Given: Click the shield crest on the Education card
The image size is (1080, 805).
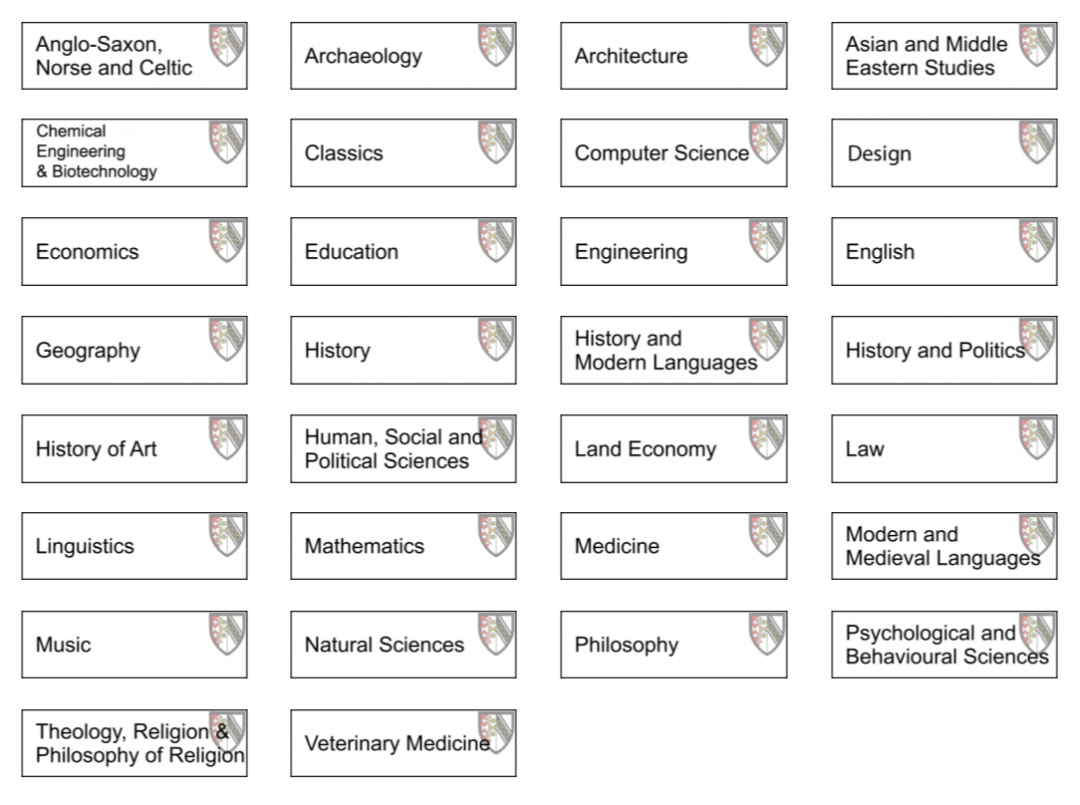Looking at the screenshot, I should click(x=497, y=241).
